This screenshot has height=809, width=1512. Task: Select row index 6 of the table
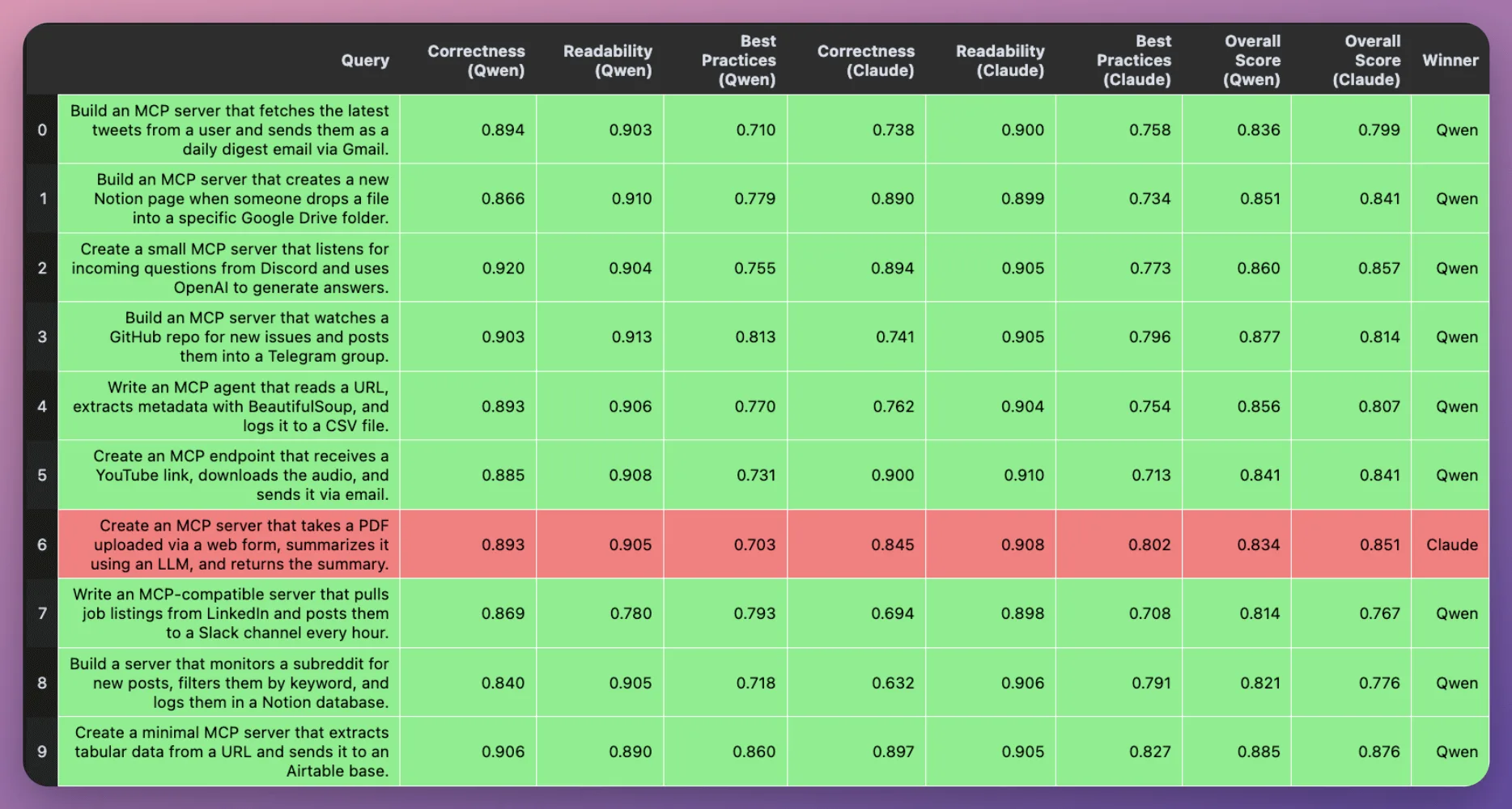(x=41, y=544)
